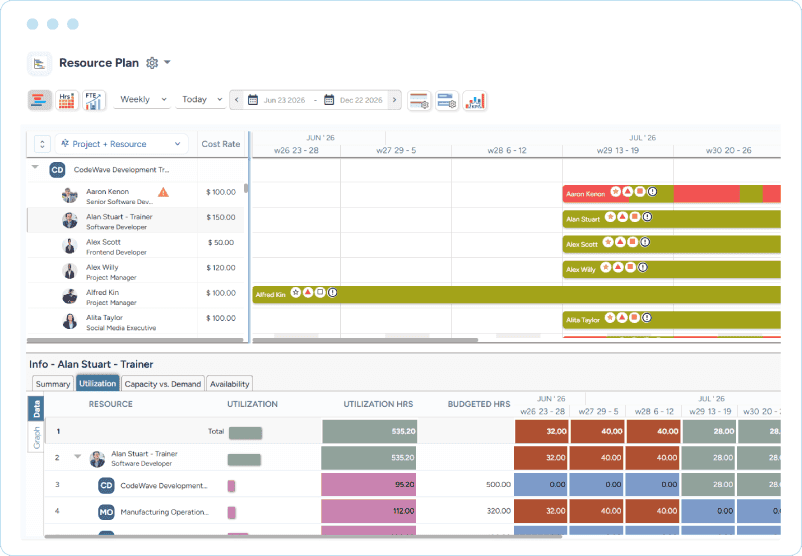Viewport: 802px width, 556px height.
Task: Open the row display settings icon
Action: (x=419, y=100)
